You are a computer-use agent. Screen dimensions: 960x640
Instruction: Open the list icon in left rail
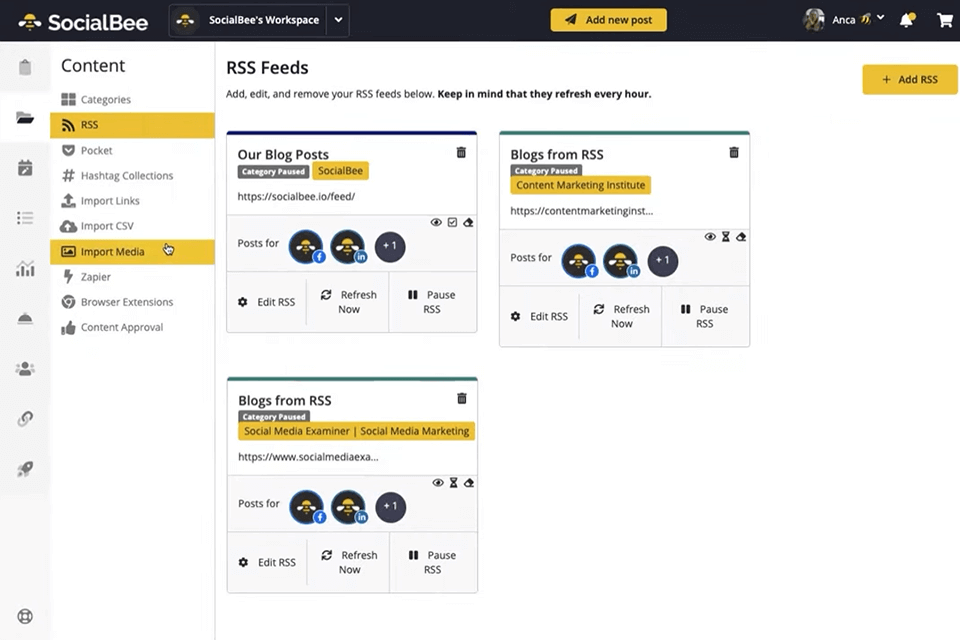click(25, 218)
